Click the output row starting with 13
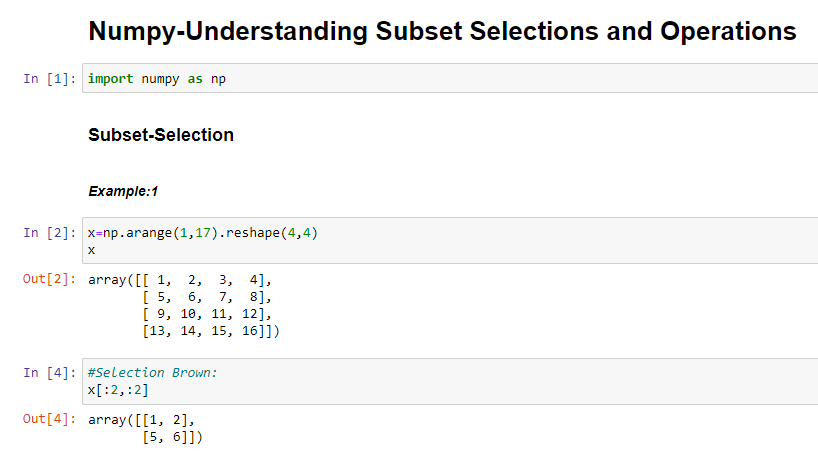This screenshot has width=818, height=458. (x=211, y=331)
